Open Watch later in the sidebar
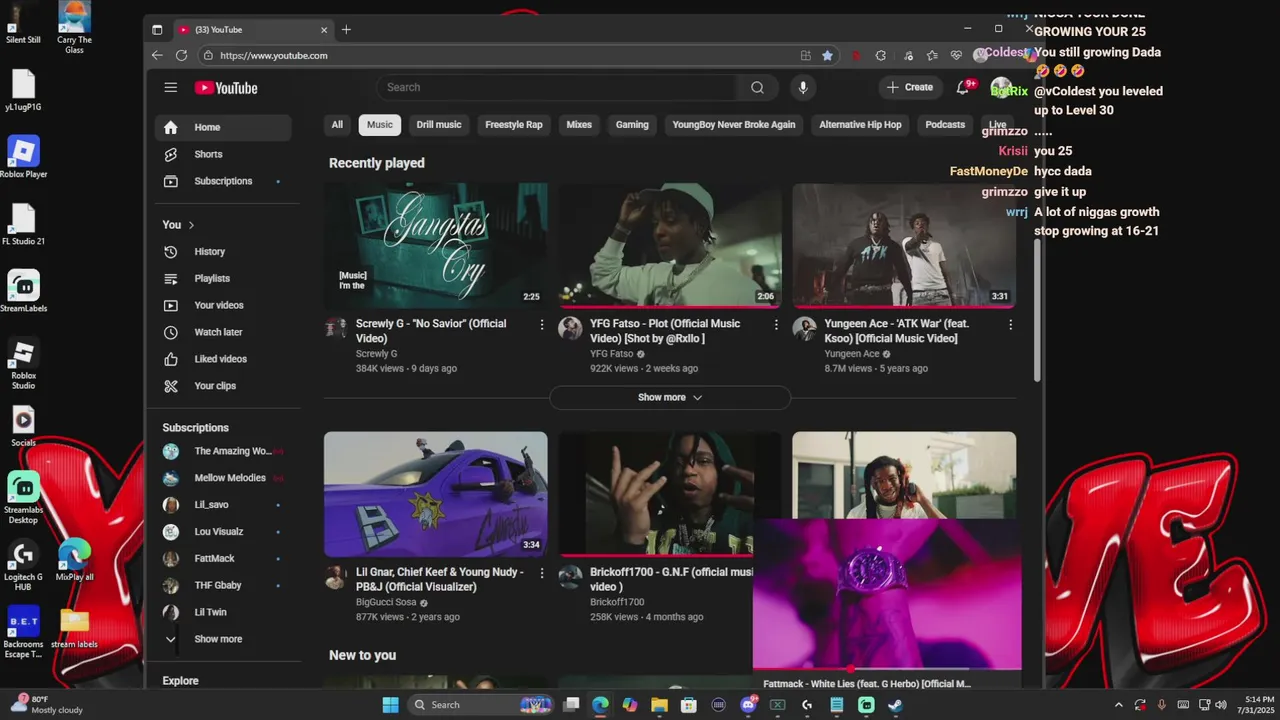1280x720 pixels. [x=222, y=332]
